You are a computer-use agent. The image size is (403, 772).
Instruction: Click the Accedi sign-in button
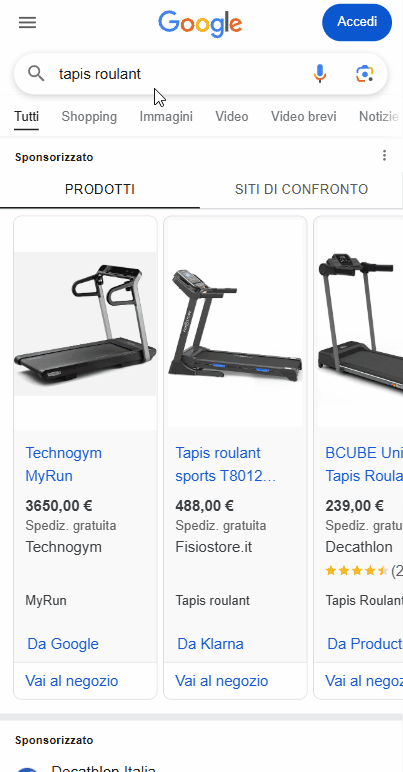tap(357, 22)
